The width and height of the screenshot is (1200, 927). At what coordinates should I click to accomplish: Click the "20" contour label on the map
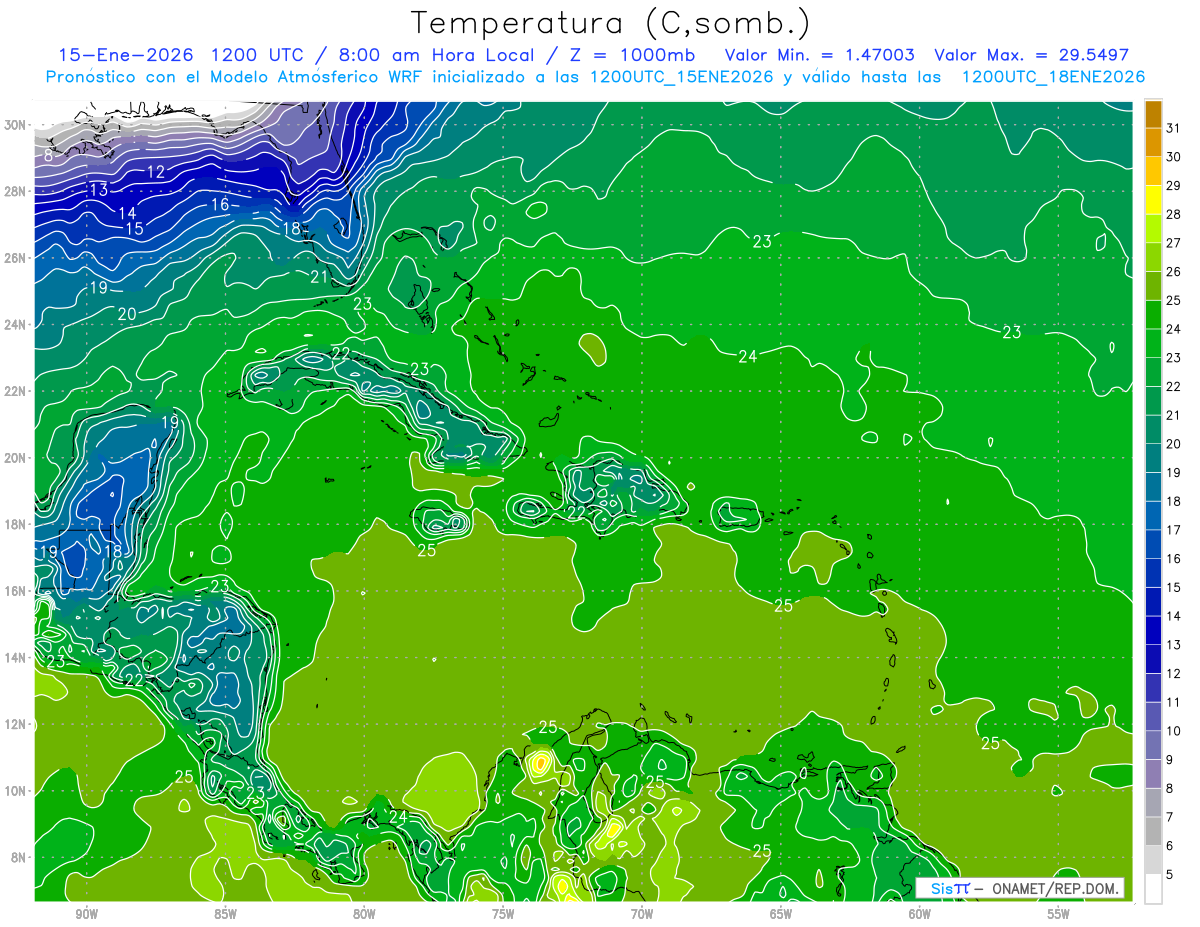coord(127,313)
